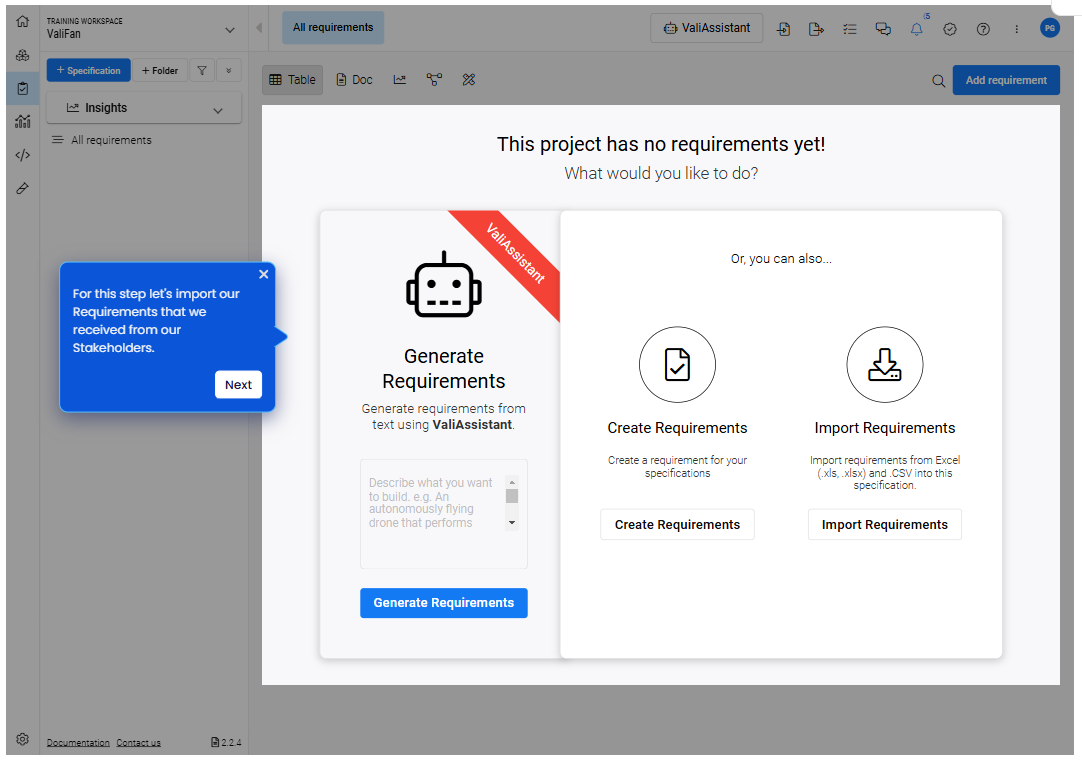This screenshot has width=1082, height=762.
Task: Click the import icon in top toolbar
Action: tap(783, 28)
